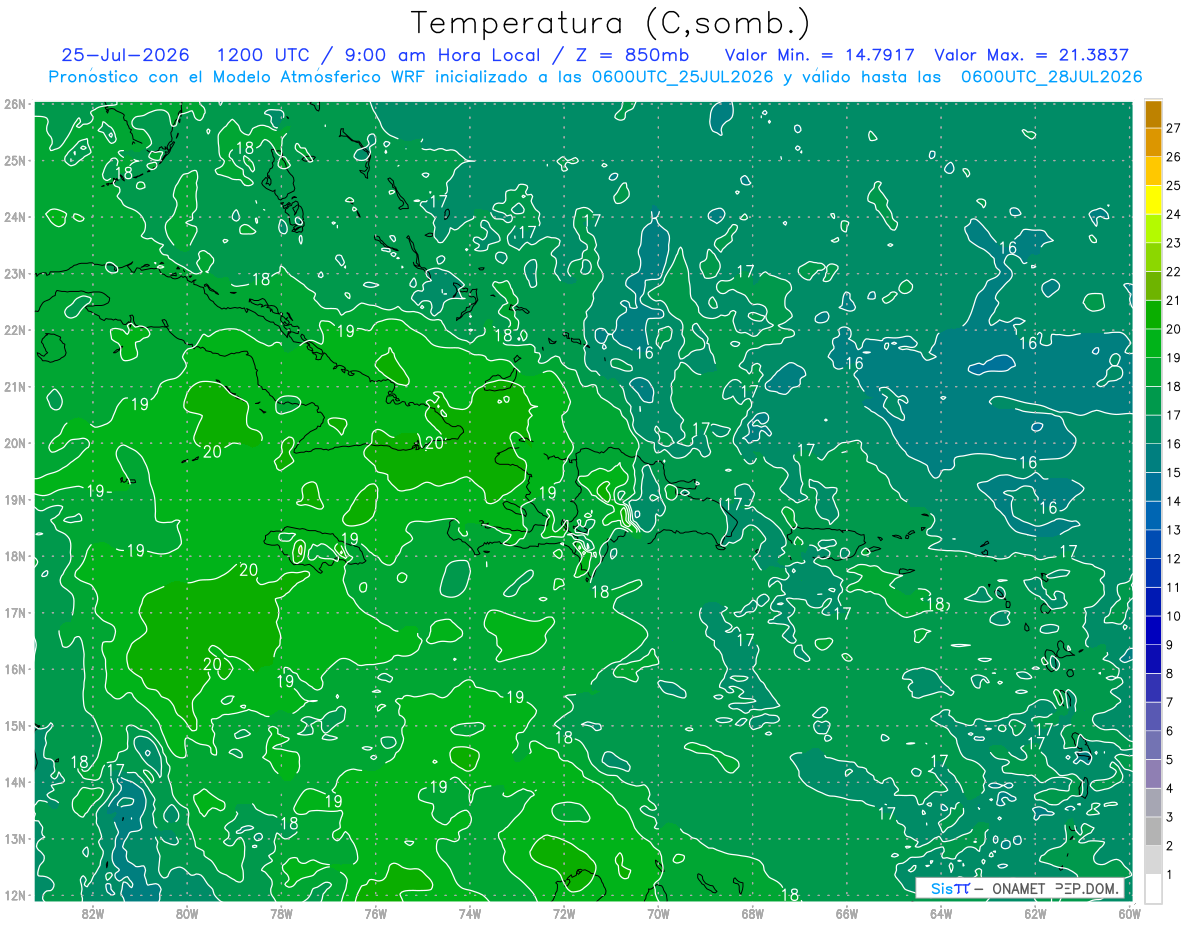
Task: Click the "0600UTC_25JUL2026" initialization time
Action: pos(682,77)
